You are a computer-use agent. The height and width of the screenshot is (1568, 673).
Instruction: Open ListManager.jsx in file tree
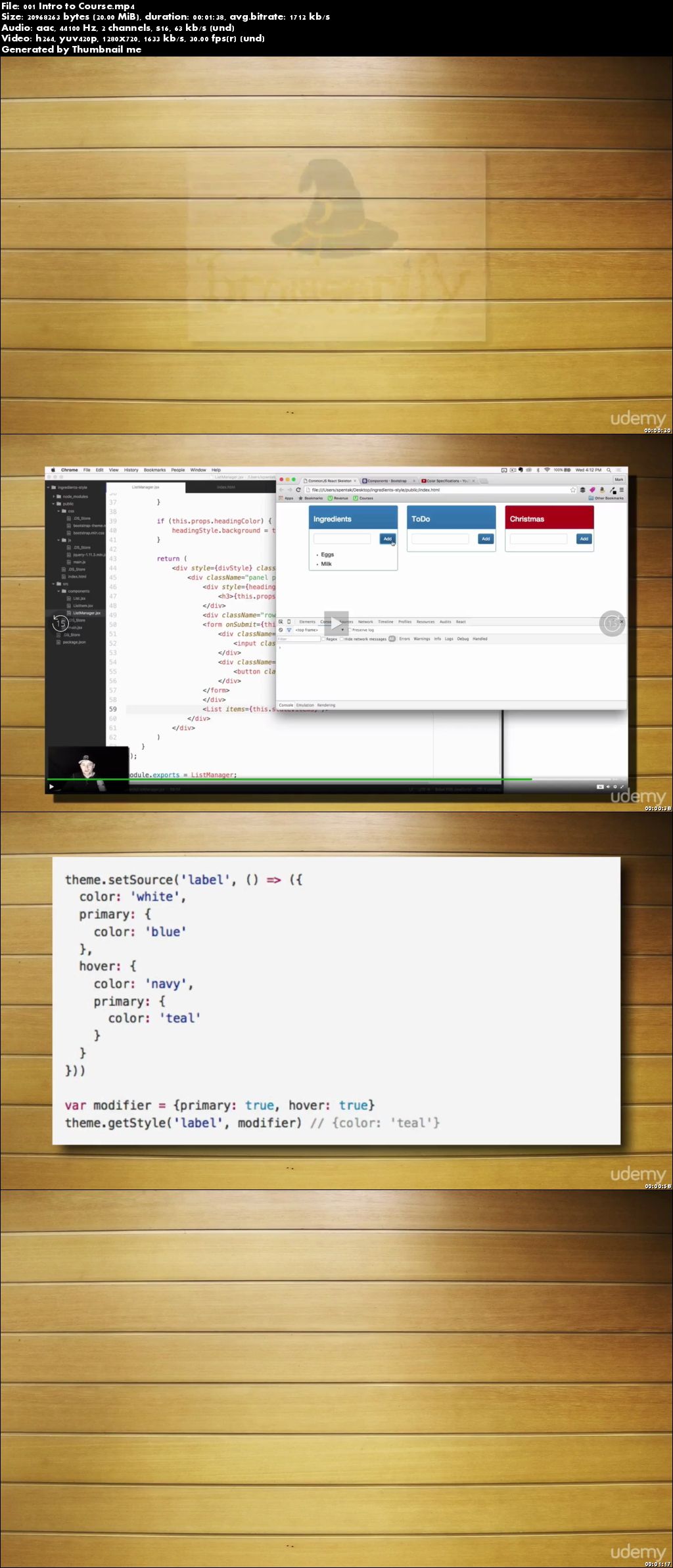coord(83,613)
